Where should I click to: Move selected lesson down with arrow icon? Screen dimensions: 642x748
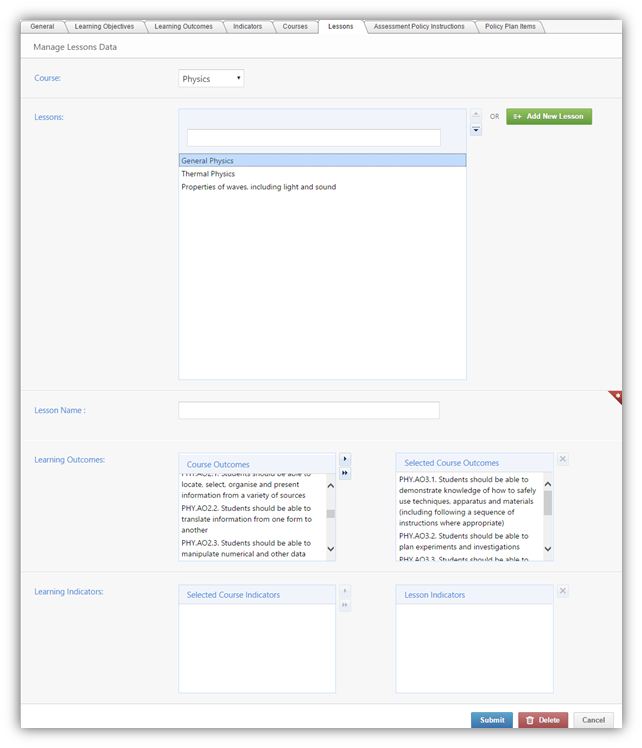click(x=476, y=130)
